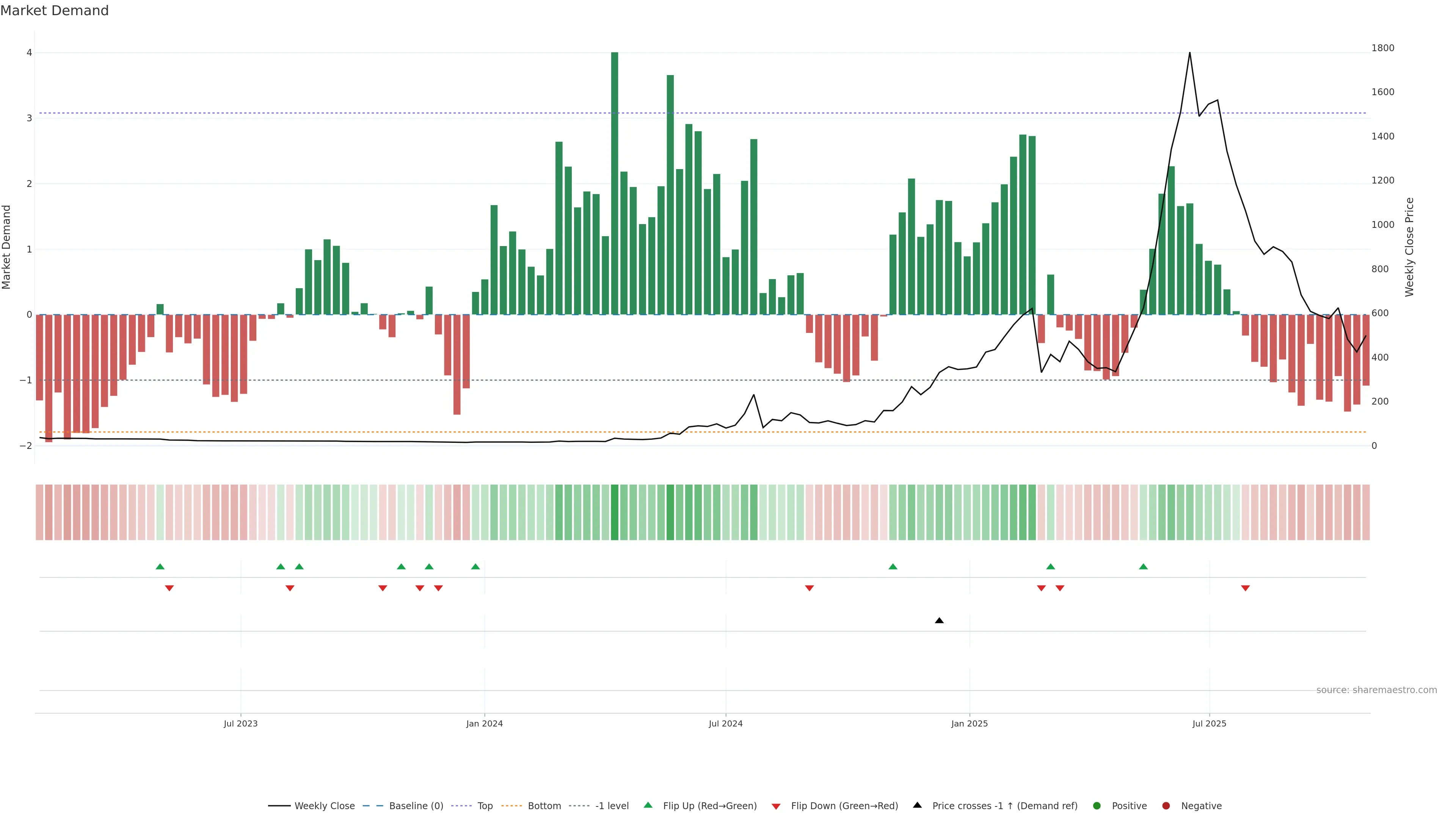This screenshot has height=819, width=1456.
Task: Click the black price-cross marker near Jan 2025
Action: (x=940, y=621)
